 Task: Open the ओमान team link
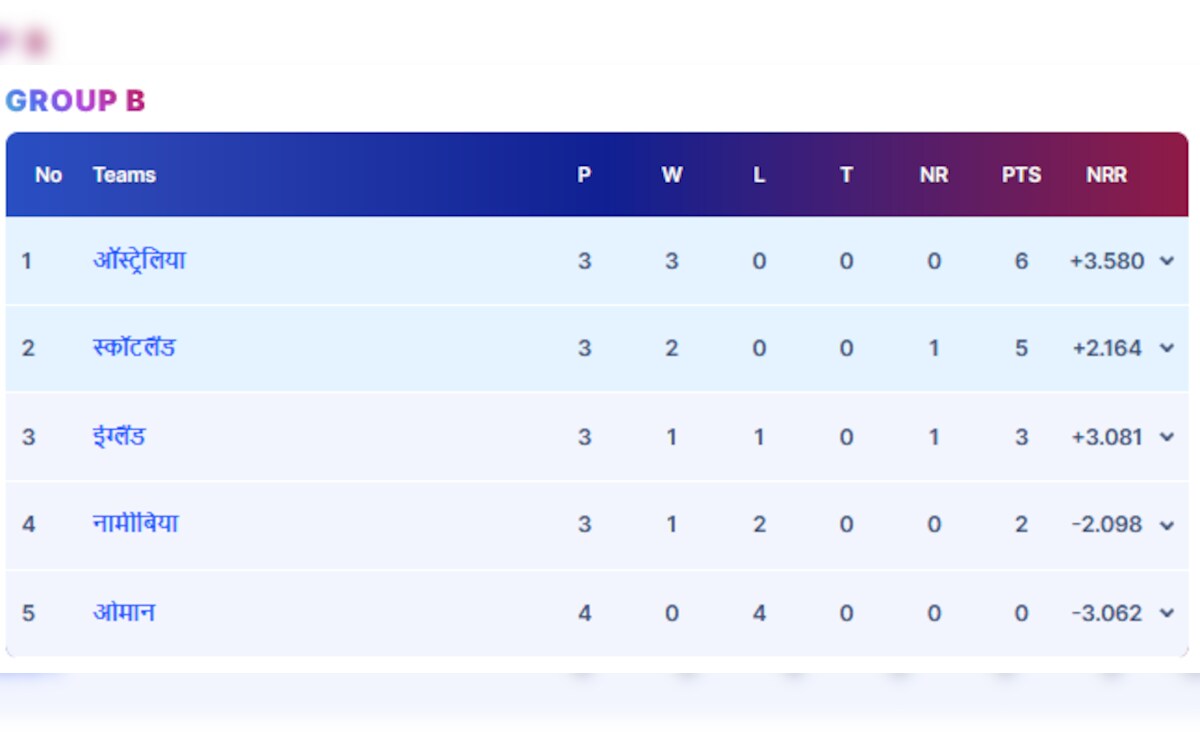point(123,612)
